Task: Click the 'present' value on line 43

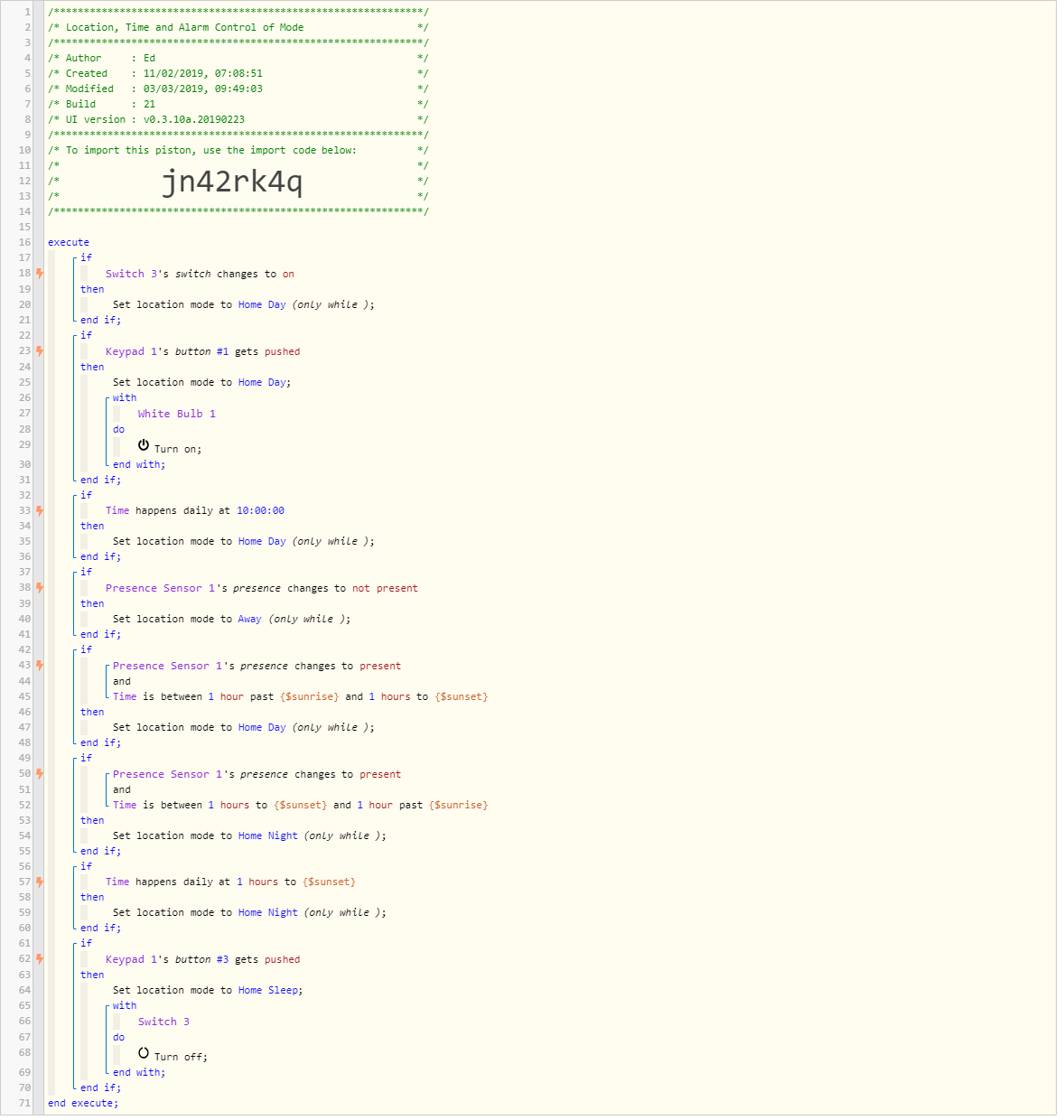Action: [380, 666]
